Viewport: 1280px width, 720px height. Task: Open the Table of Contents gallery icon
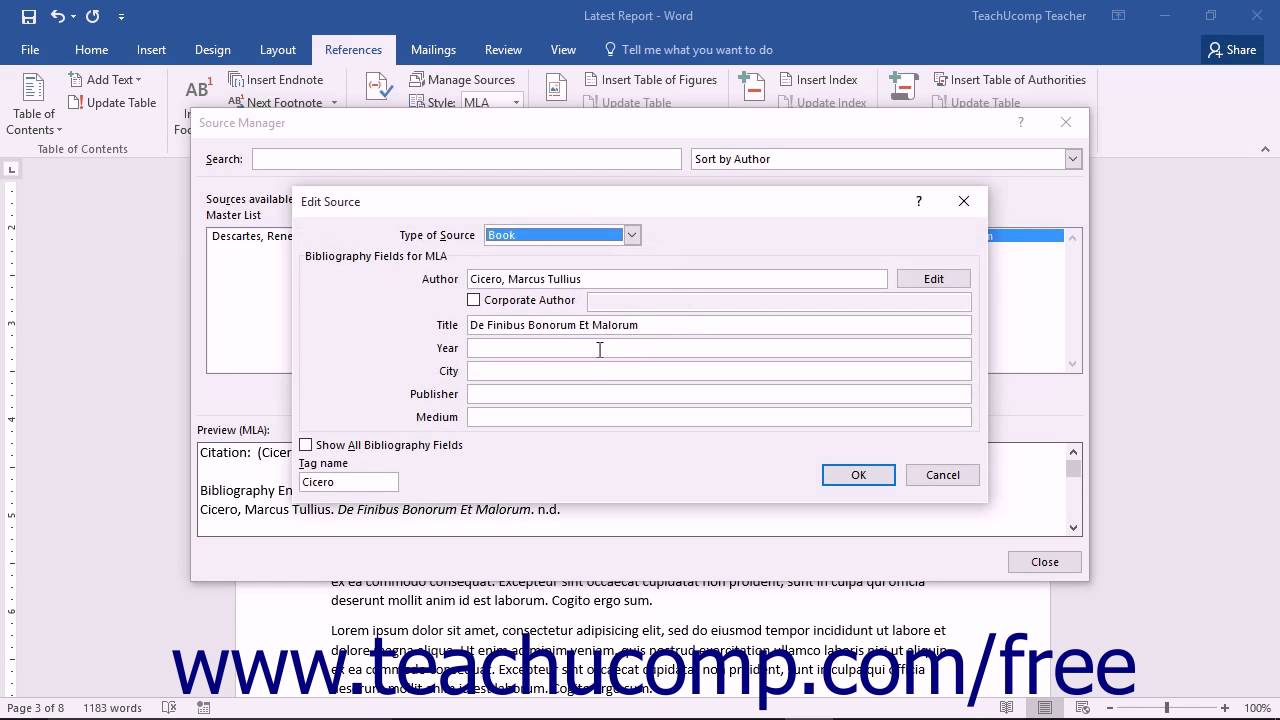[x=34, y=87]
